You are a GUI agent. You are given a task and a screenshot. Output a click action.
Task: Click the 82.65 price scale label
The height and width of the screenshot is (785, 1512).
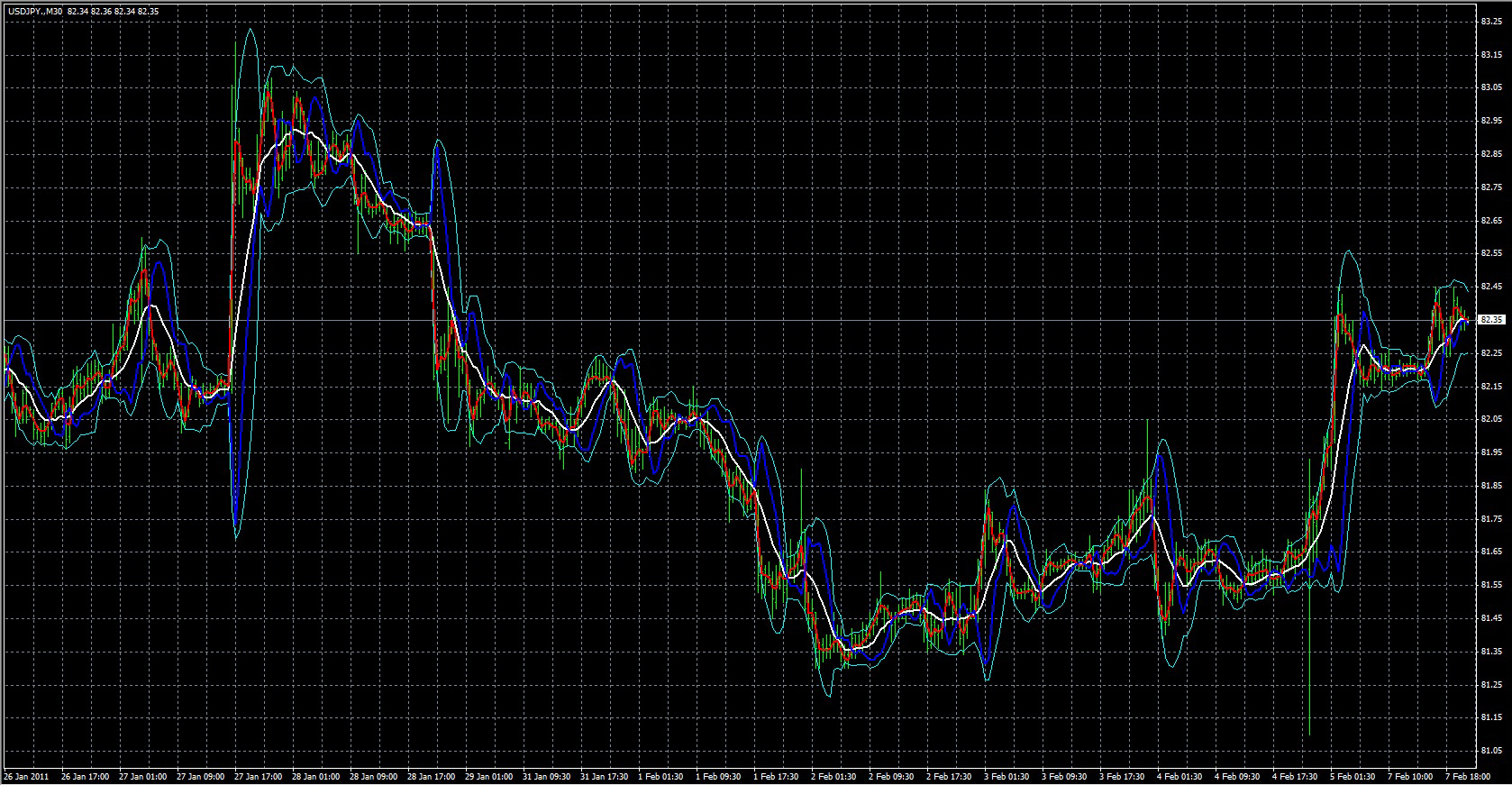pyautogui.click(x=1491, y=221)
